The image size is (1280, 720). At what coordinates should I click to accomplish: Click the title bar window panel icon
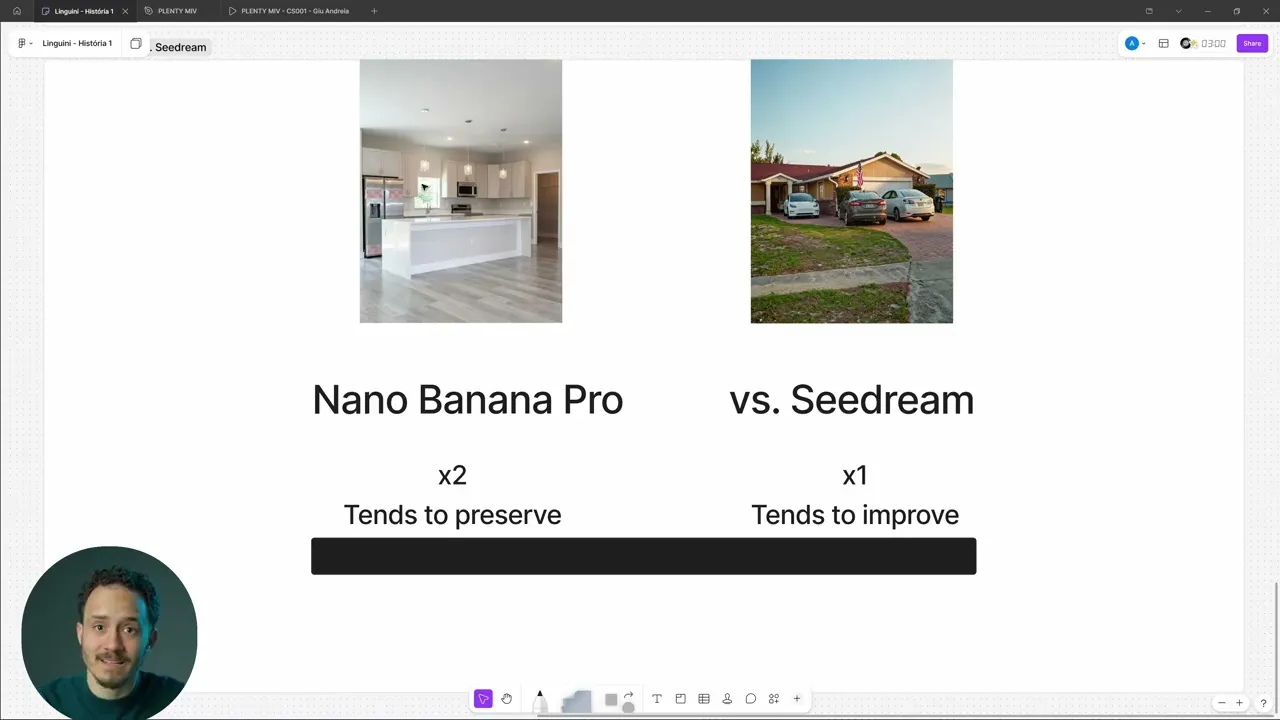pos(1149,11)
